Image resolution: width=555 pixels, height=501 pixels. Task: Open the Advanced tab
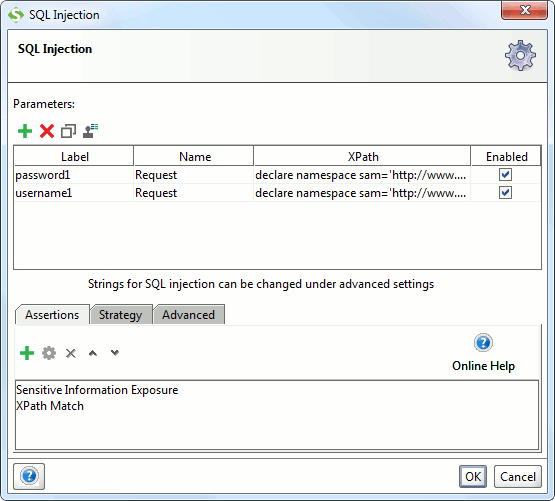[188, 314]
